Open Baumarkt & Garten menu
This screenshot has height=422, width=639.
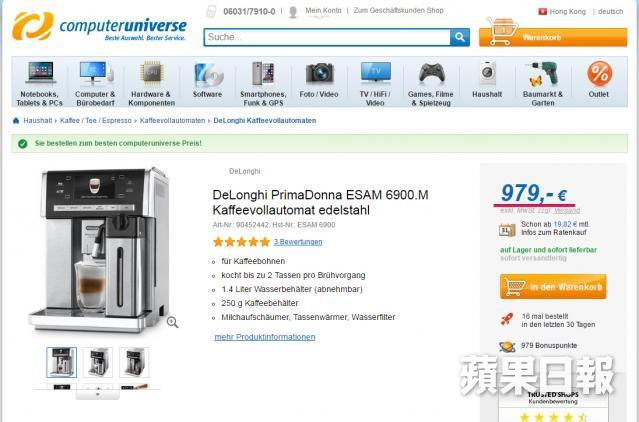(543, 84)
